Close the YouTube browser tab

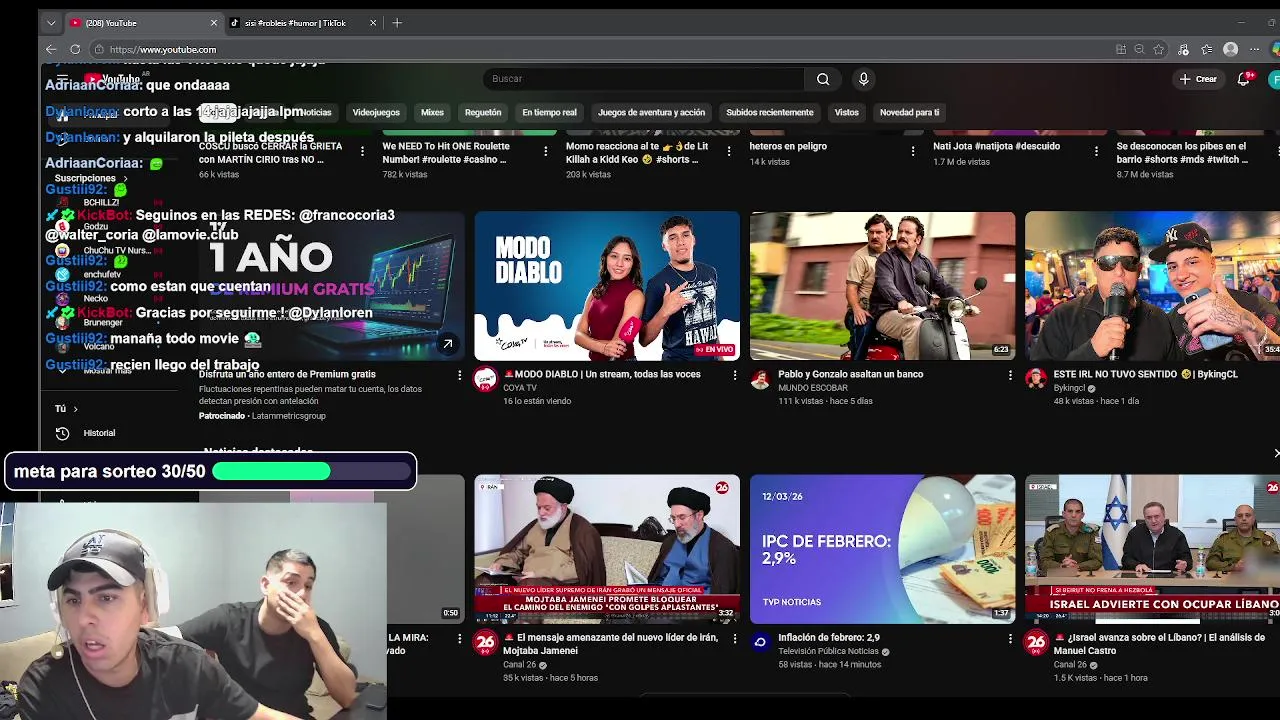[x=213, y=23]
